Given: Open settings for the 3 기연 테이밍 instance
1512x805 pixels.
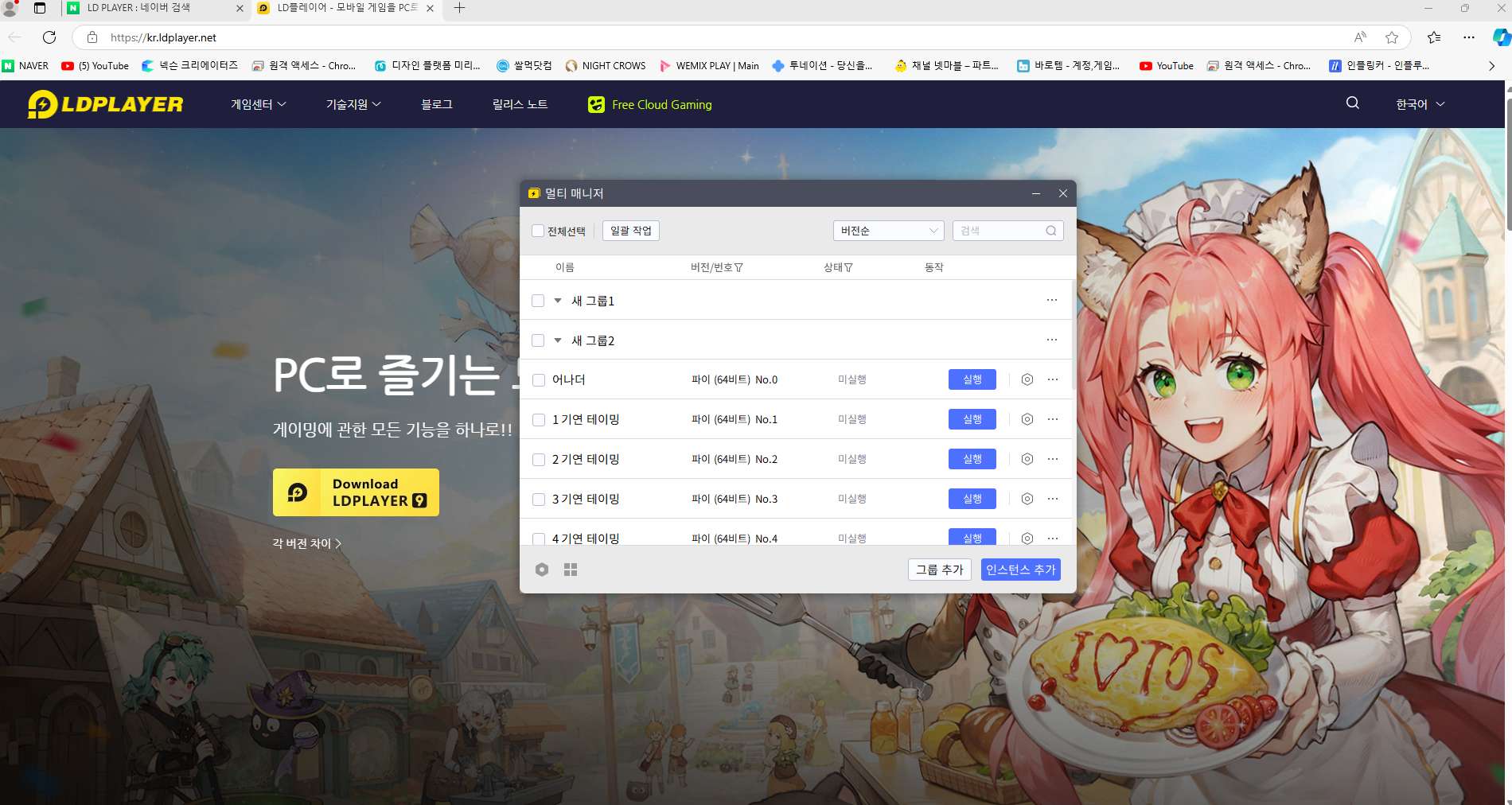Looking at the screenshot, I should tap(1027, 499).
